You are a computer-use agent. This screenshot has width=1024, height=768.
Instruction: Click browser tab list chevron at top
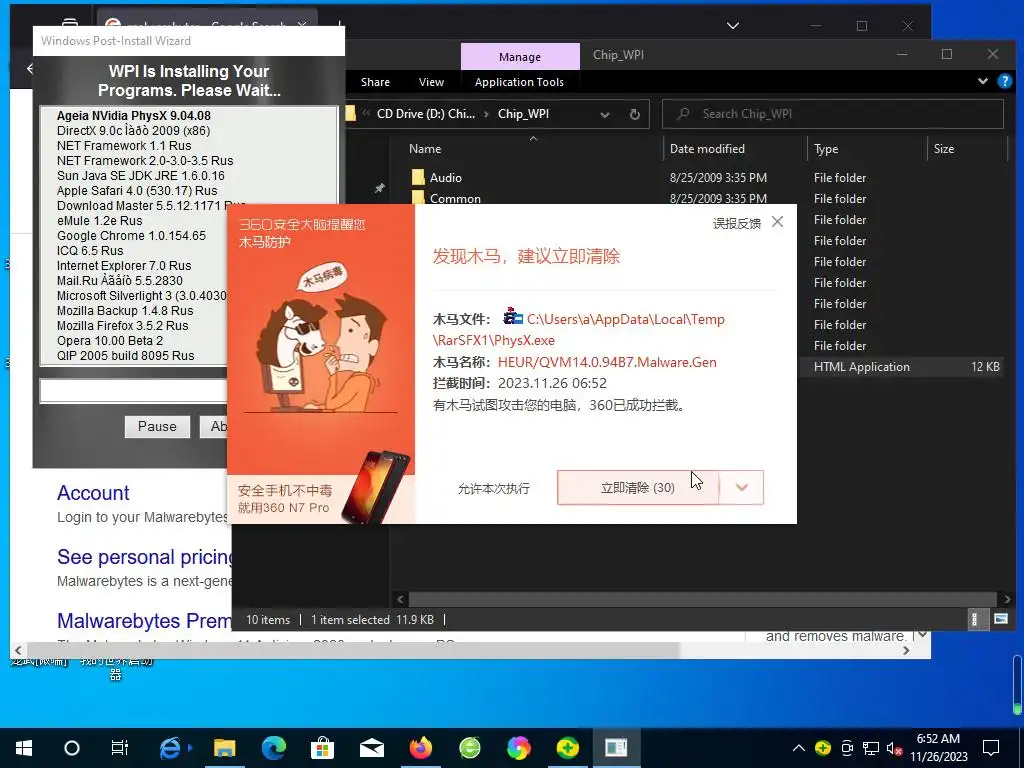[x=733, y=26]
